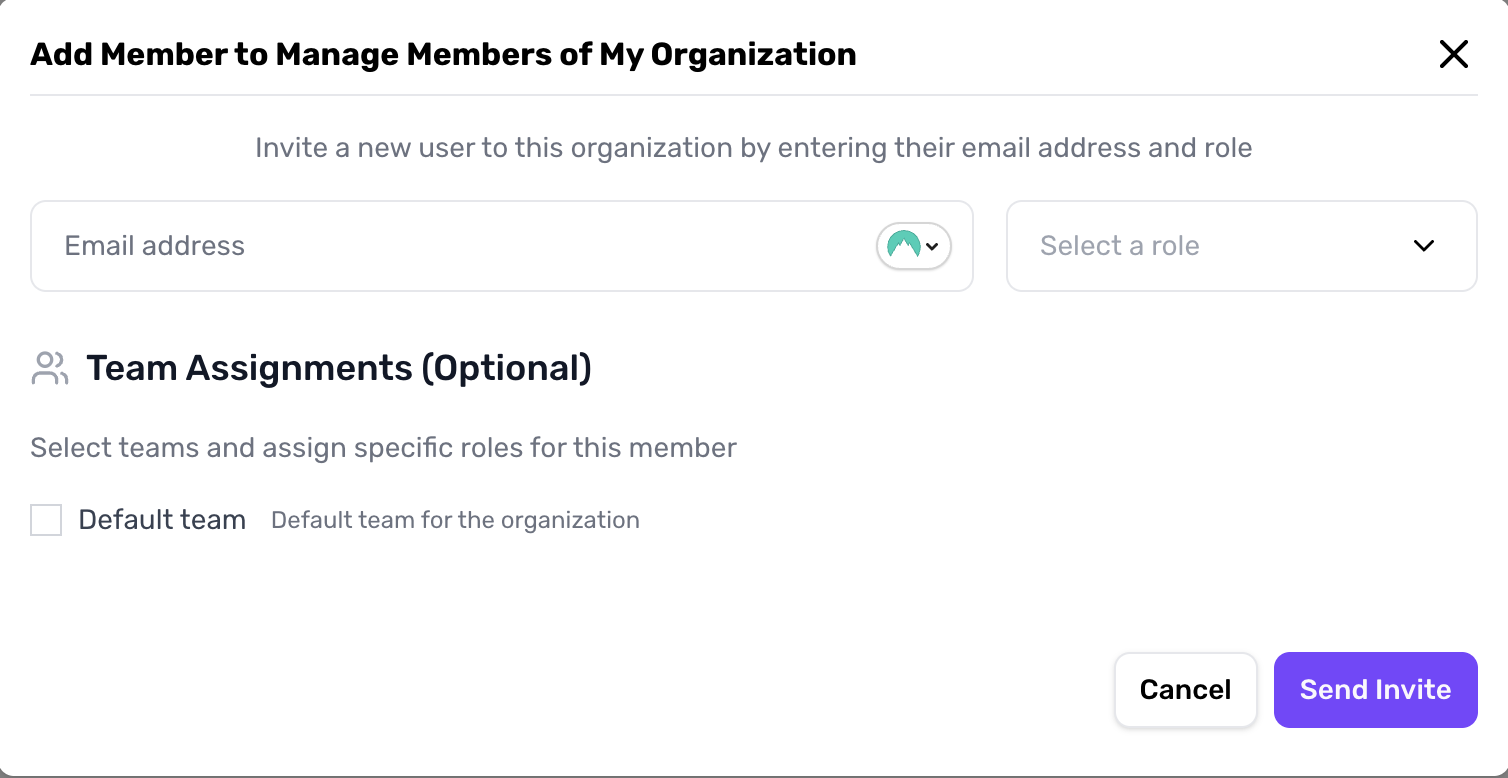Click the Team Assignments people icon
Screen dimensions: 1508x778
[49, 368]
